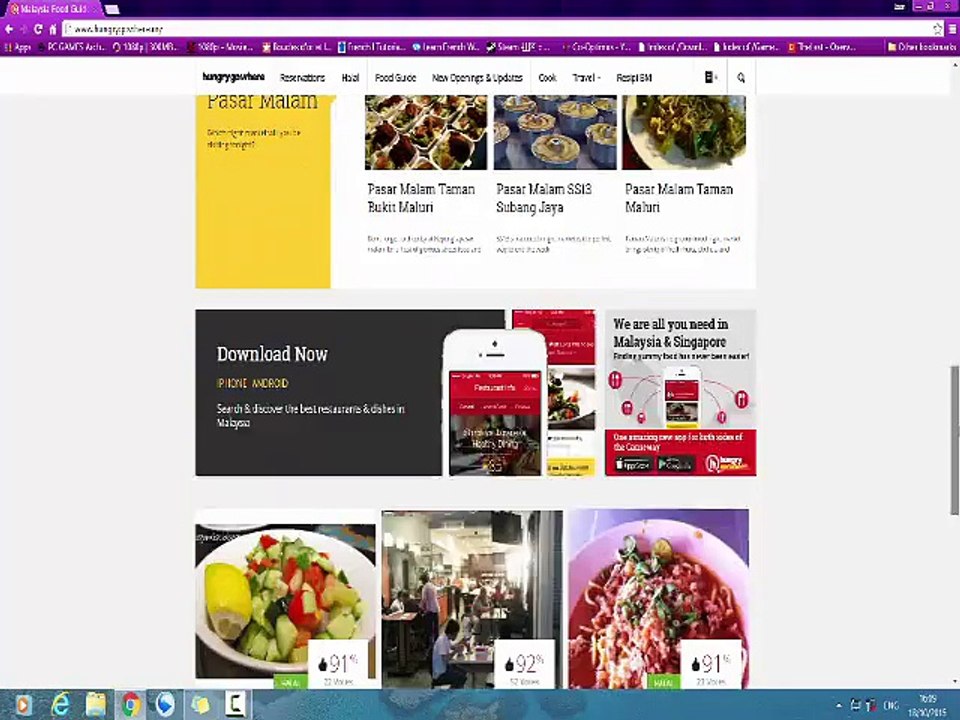The height and width of the screenshot is (720, 960).
Task: Click the taskbar clock
Action: [927, 705]
